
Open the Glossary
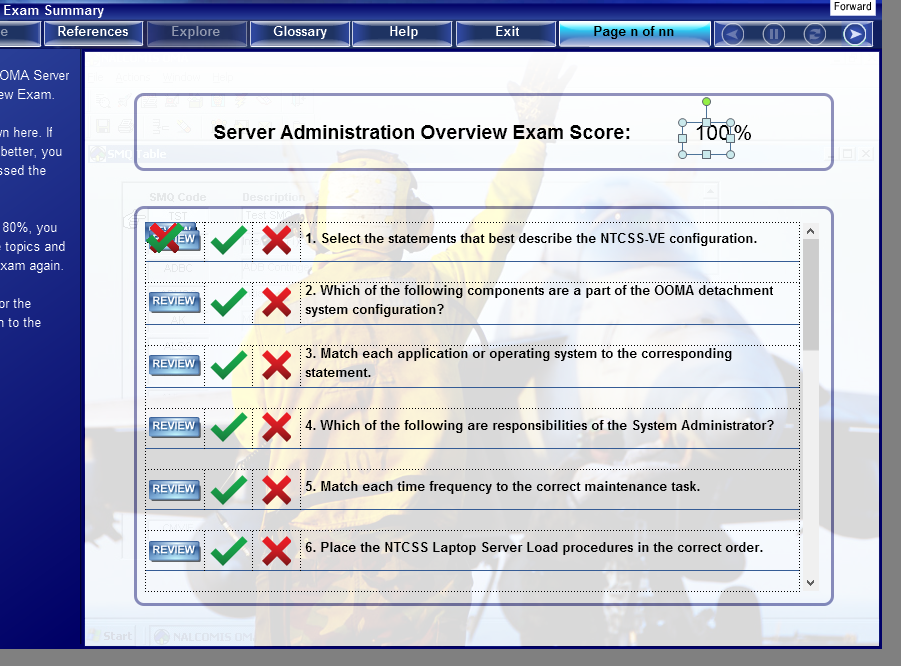[299, 32]
